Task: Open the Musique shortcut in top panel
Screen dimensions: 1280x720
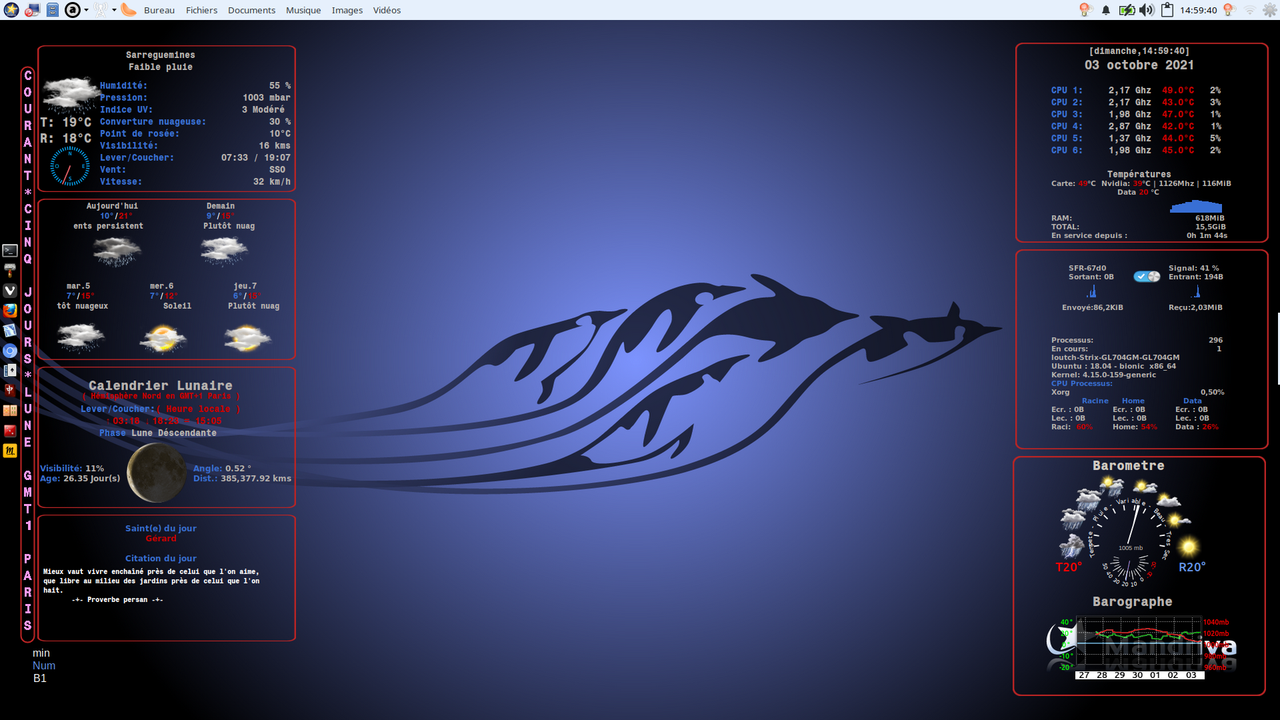Action: point(304,10)
